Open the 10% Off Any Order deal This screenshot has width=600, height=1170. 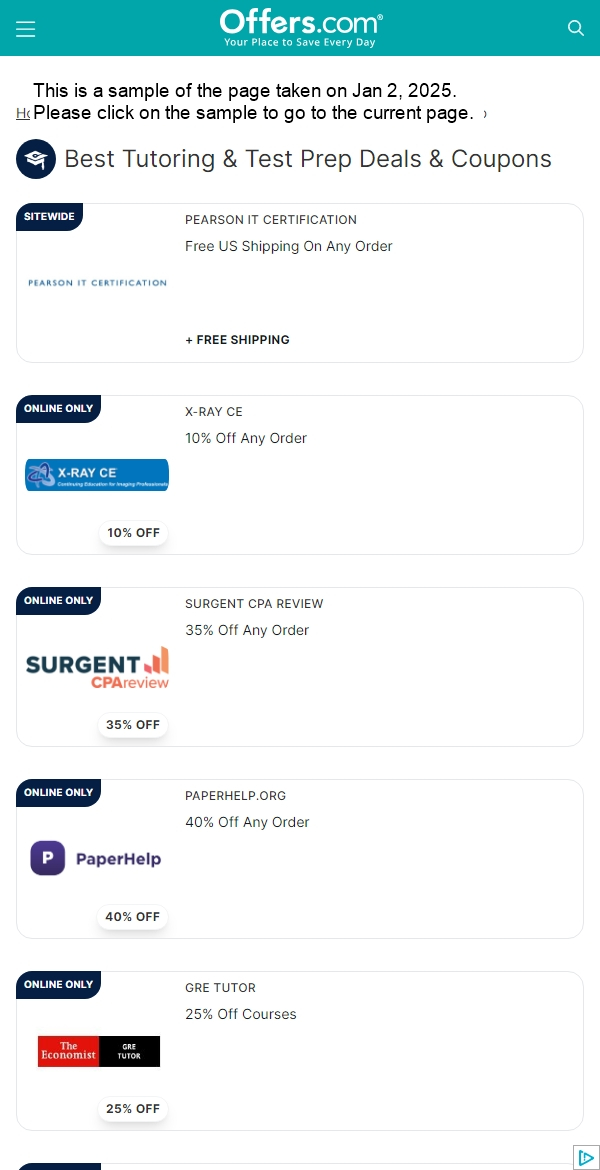coord(246,438)
